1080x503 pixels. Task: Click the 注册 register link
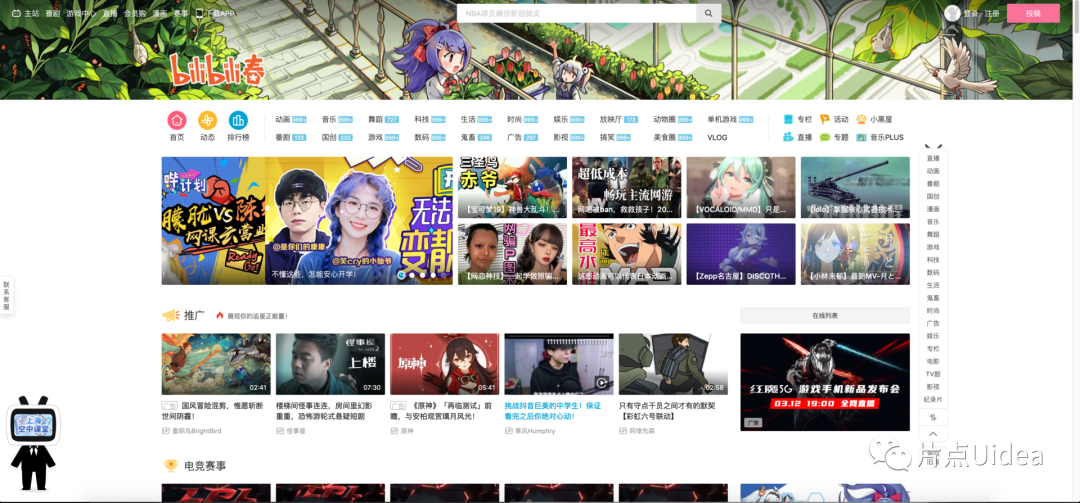[992, 13]
